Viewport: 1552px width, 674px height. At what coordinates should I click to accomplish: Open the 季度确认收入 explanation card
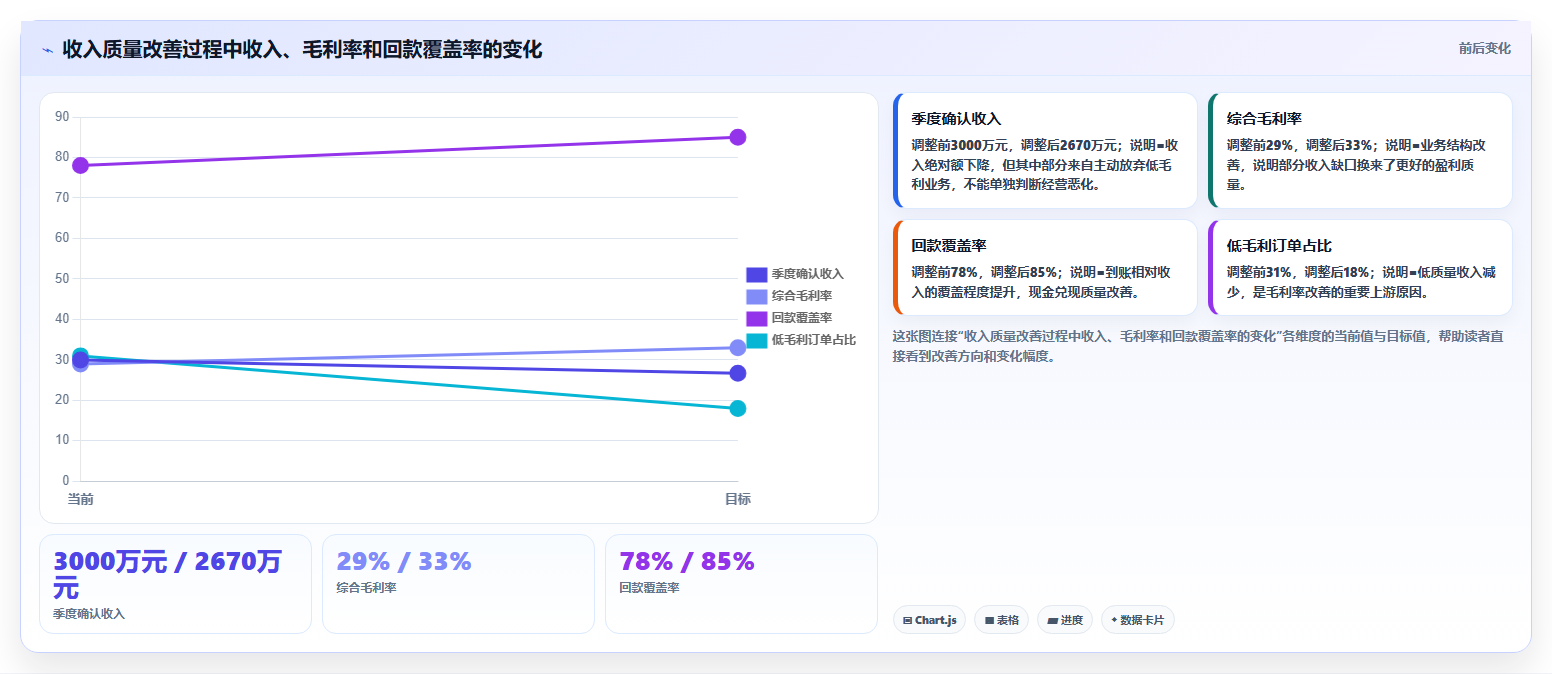pyautogui.click(x=1045, y=150)
